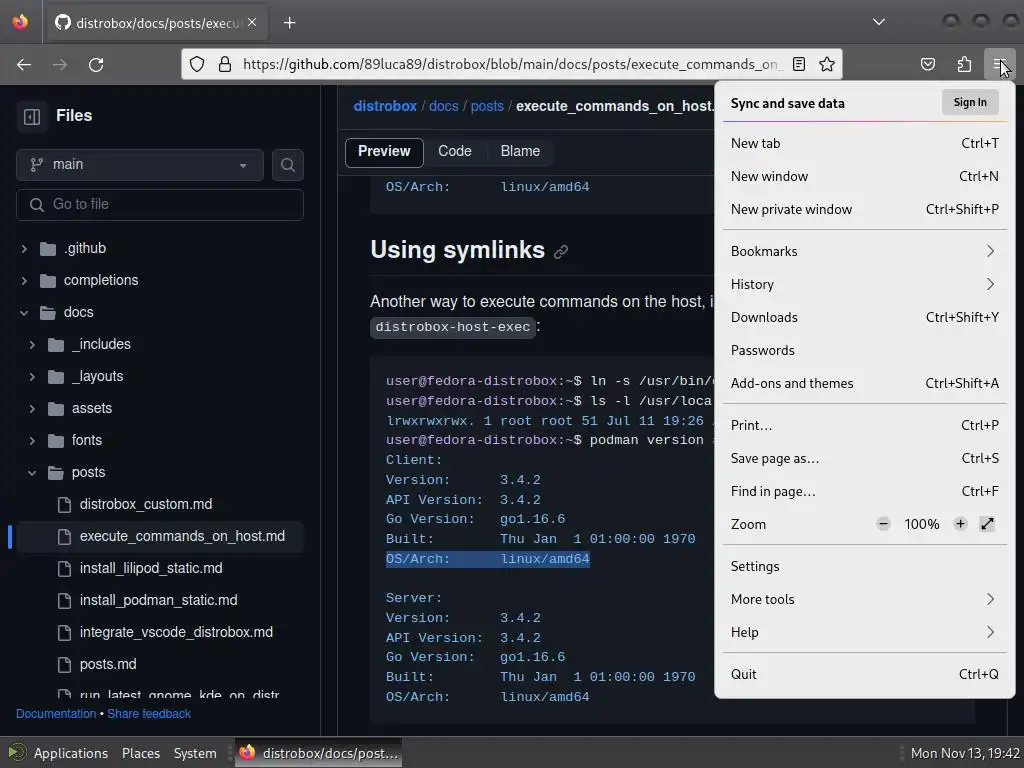List all tabs dropdown arrow

click(x=879, y=22)
